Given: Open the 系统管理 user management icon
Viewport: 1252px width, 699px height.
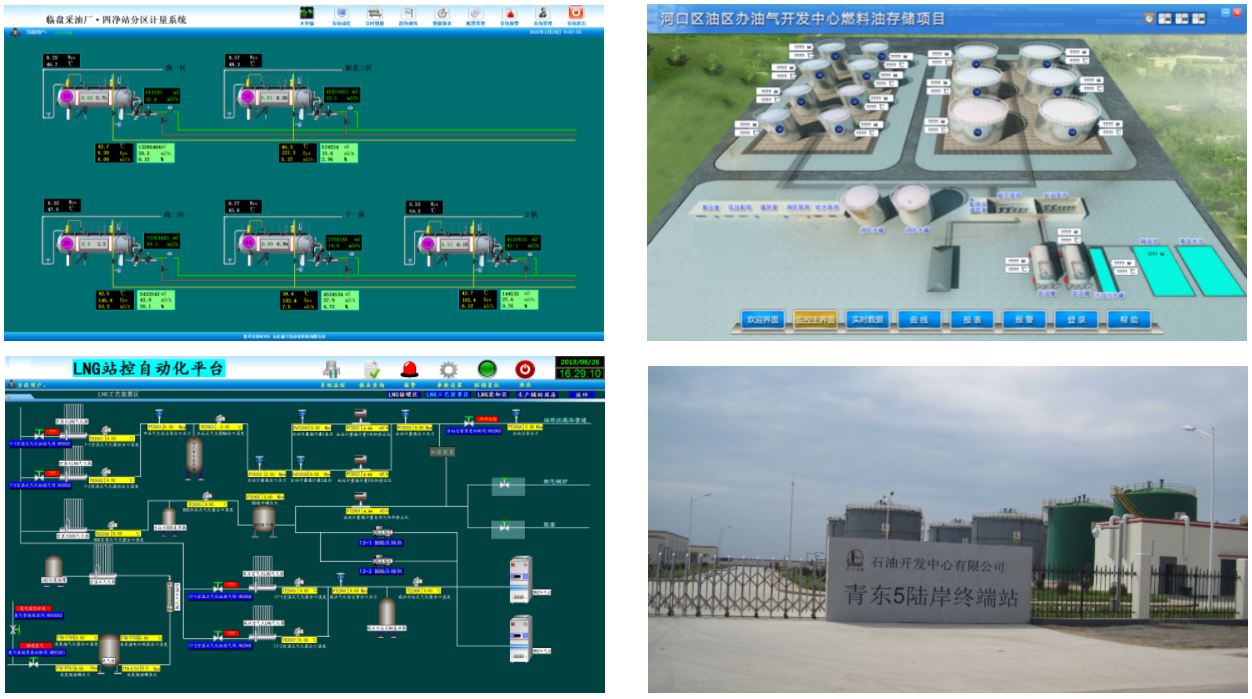Looking at the screenshot, I should 542,14.
